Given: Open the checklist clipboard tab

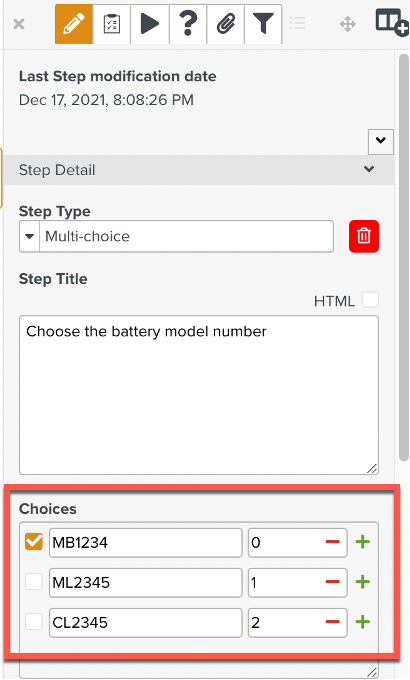Looking at the screenshot, I should [112, 24].
